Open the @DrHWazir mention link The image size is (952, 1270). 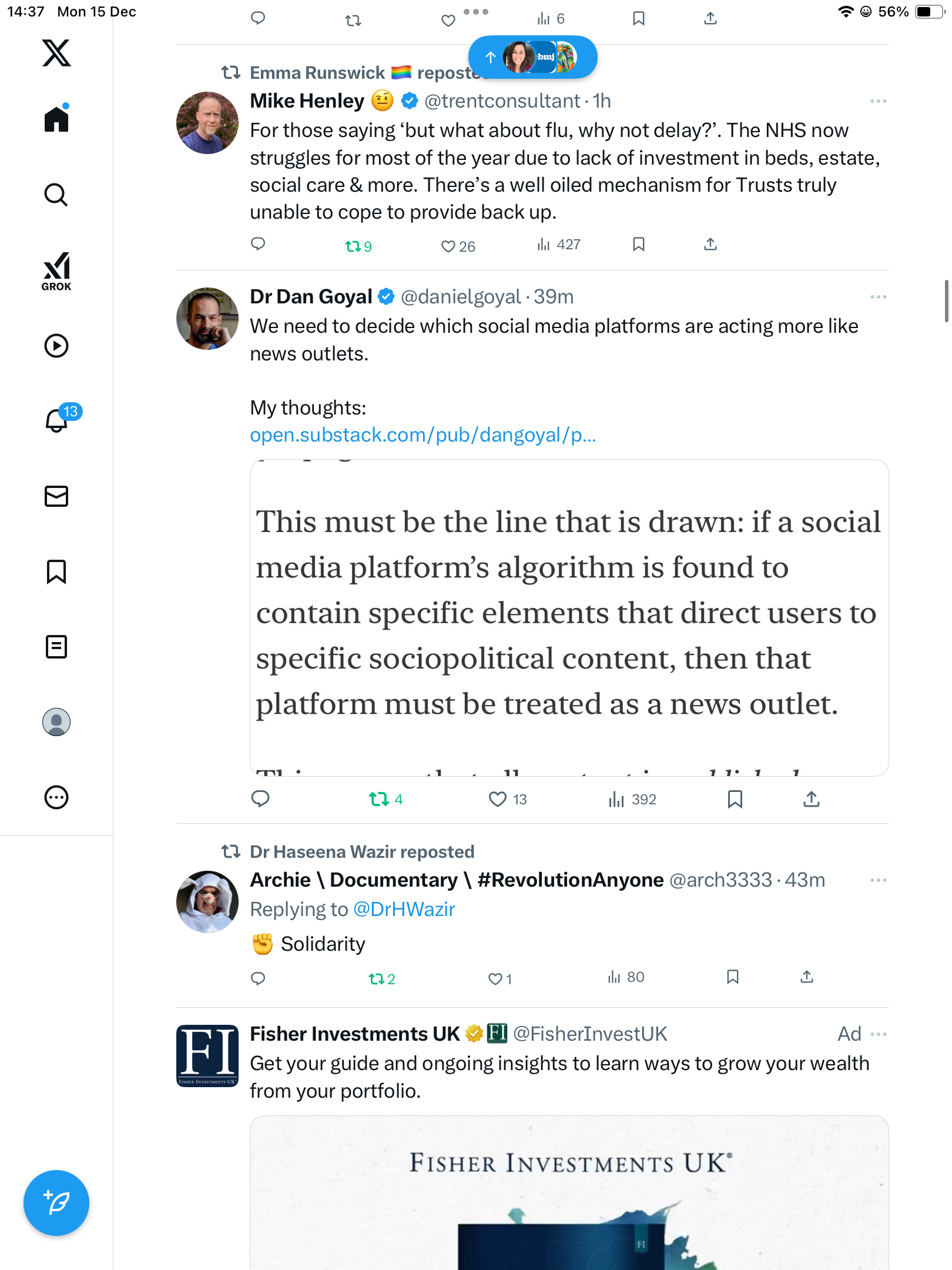(404, 910)
